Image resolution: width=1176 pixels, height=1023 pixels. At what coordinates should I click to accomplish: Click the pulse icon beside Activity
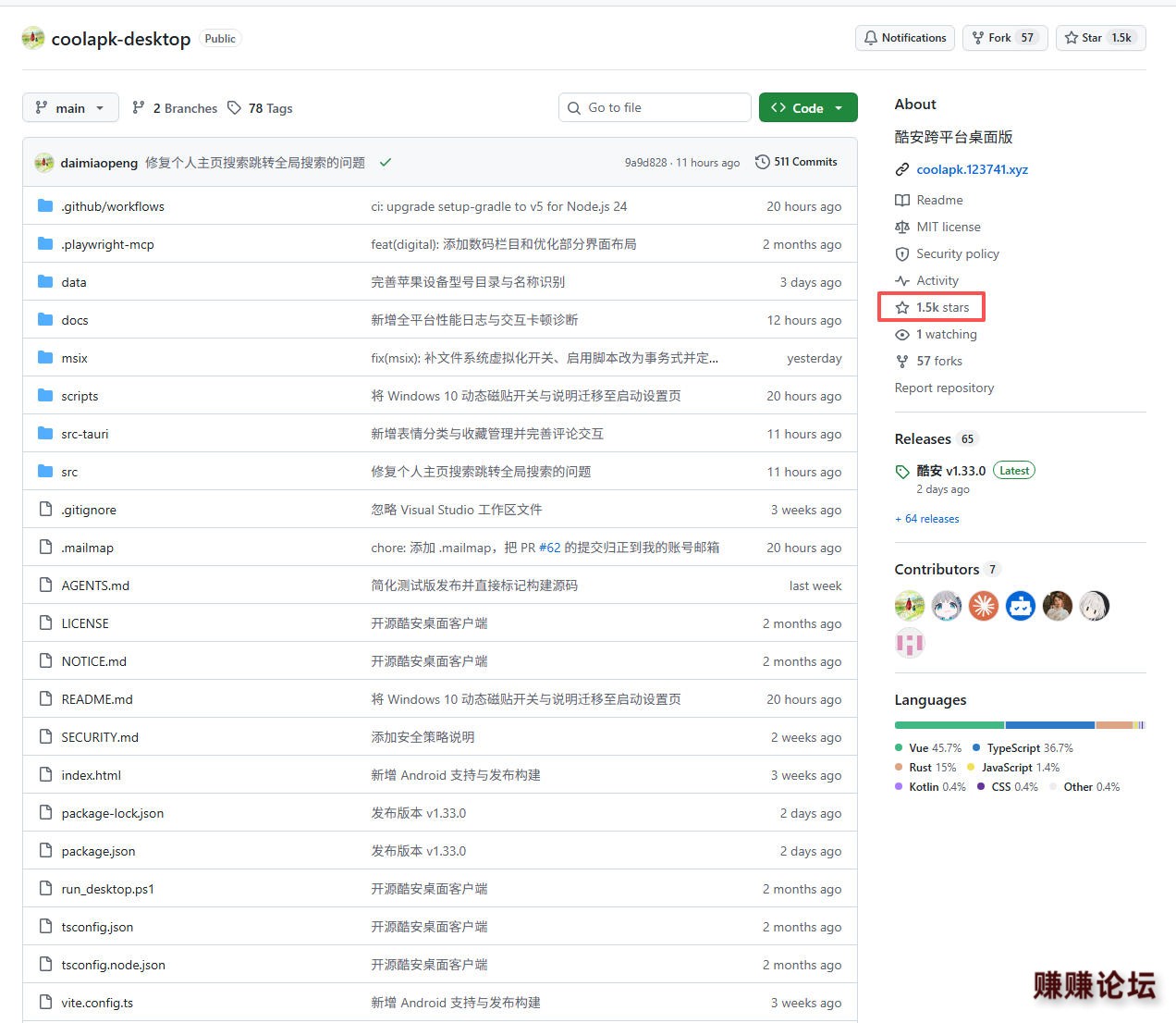click(902, 280)
